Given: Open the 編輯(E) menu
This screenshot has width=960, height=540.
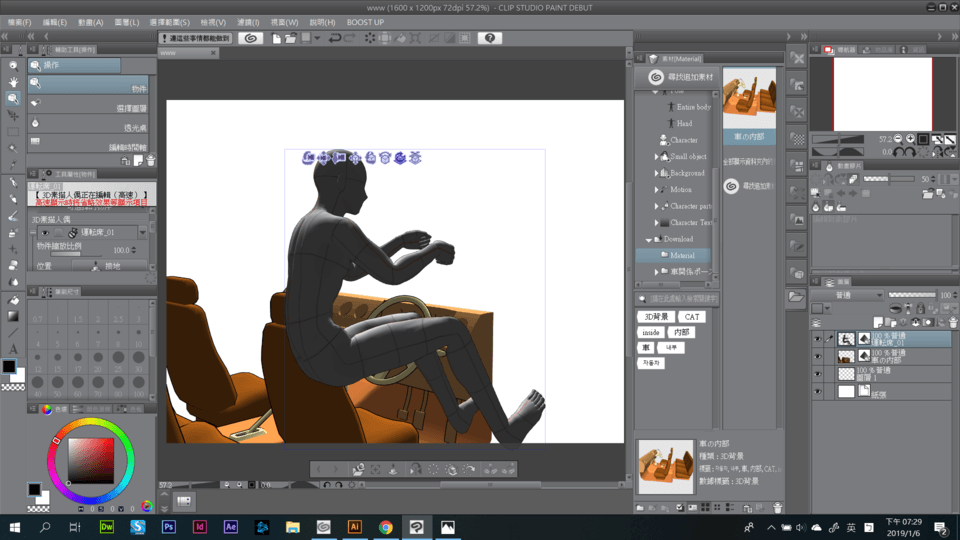Looking at the screenshot, I should [54, 22].
